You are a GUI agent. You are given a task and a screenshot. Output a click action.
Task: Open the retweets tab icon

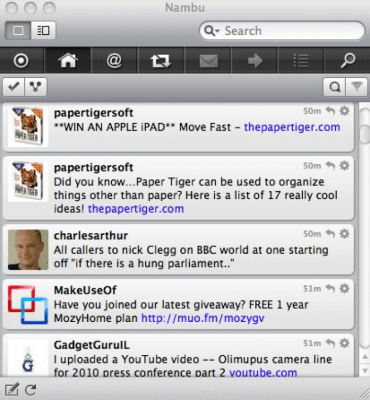point(160,61)
